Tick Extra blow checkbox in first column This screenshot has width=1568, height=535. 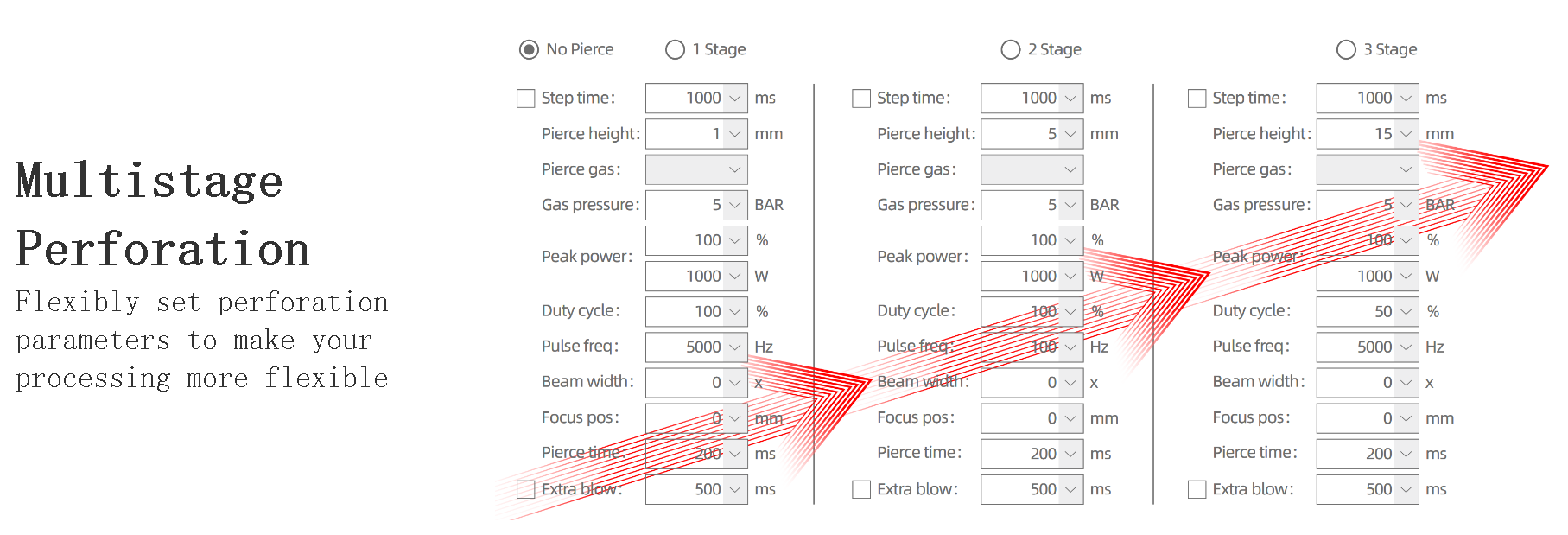pos(525,489)
